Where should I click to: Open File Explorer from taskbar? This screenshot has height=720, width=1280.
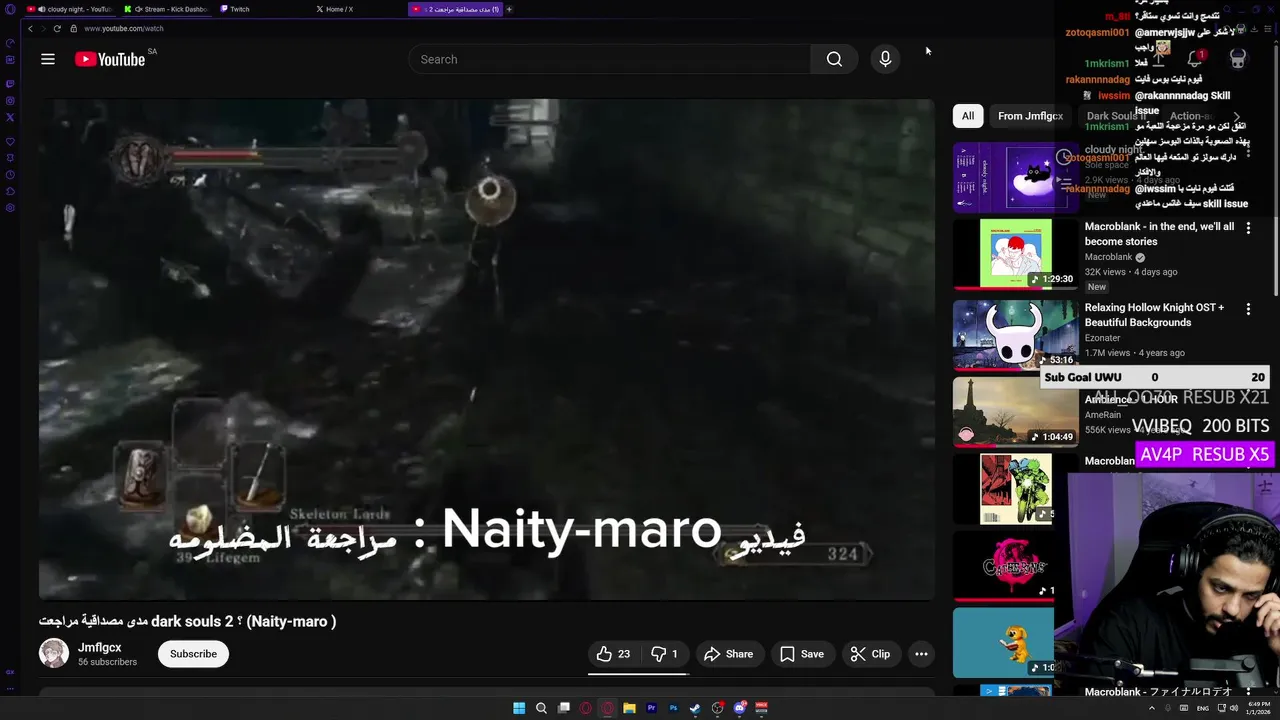point(629,708)
